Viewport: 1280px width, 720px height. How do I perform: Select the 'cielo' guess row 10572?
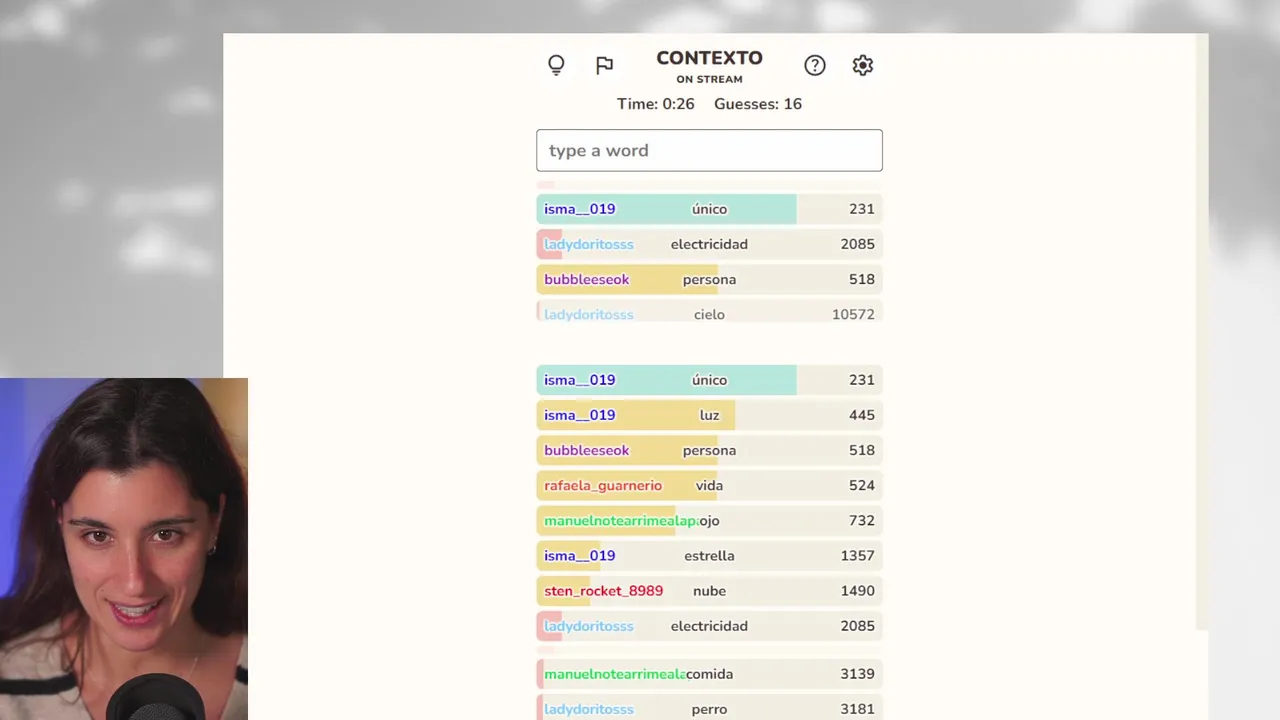tap(709, 314)
